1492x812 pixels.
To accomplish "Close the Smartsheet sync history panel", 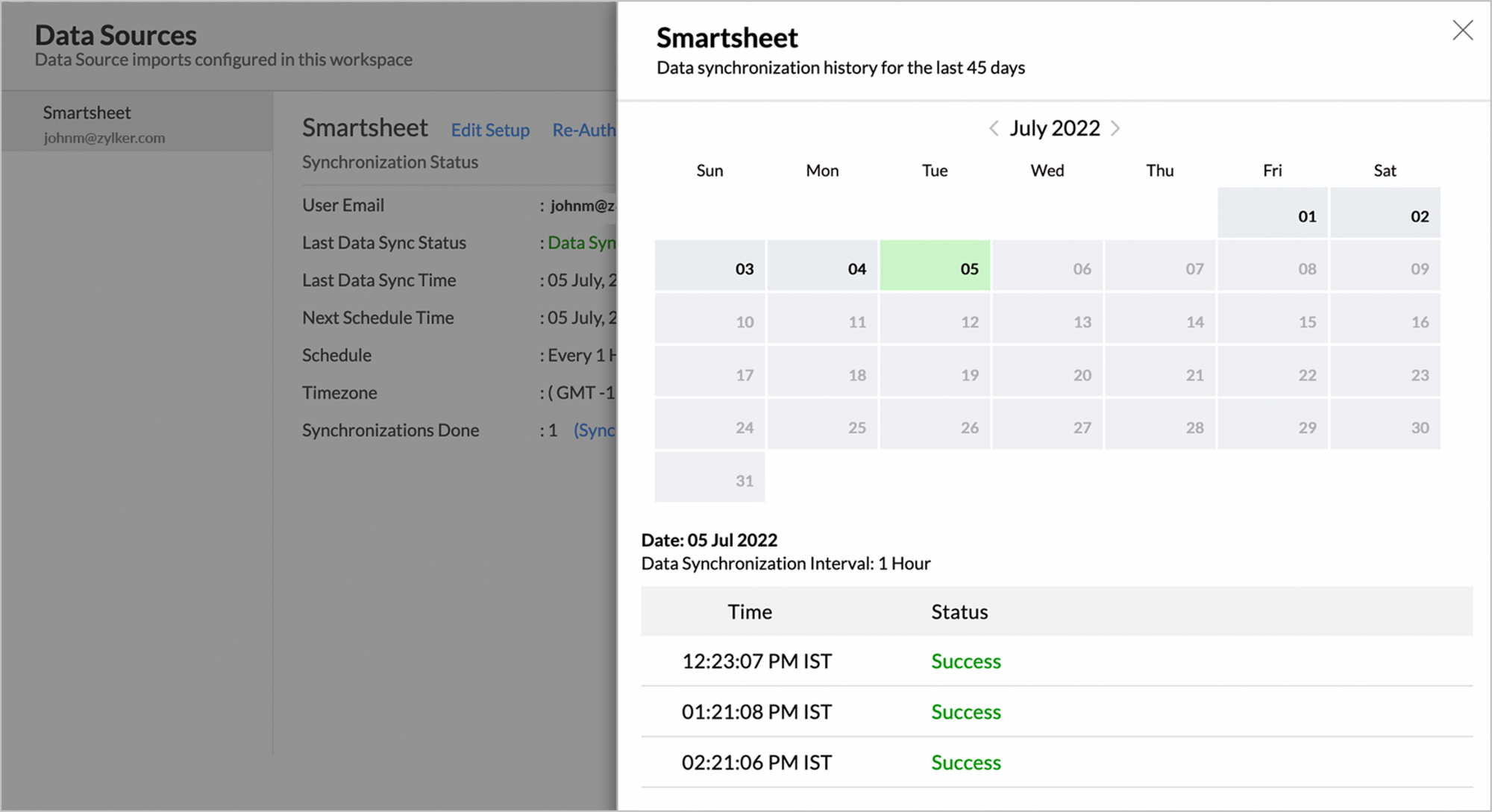I will [x=1461, y=31].
